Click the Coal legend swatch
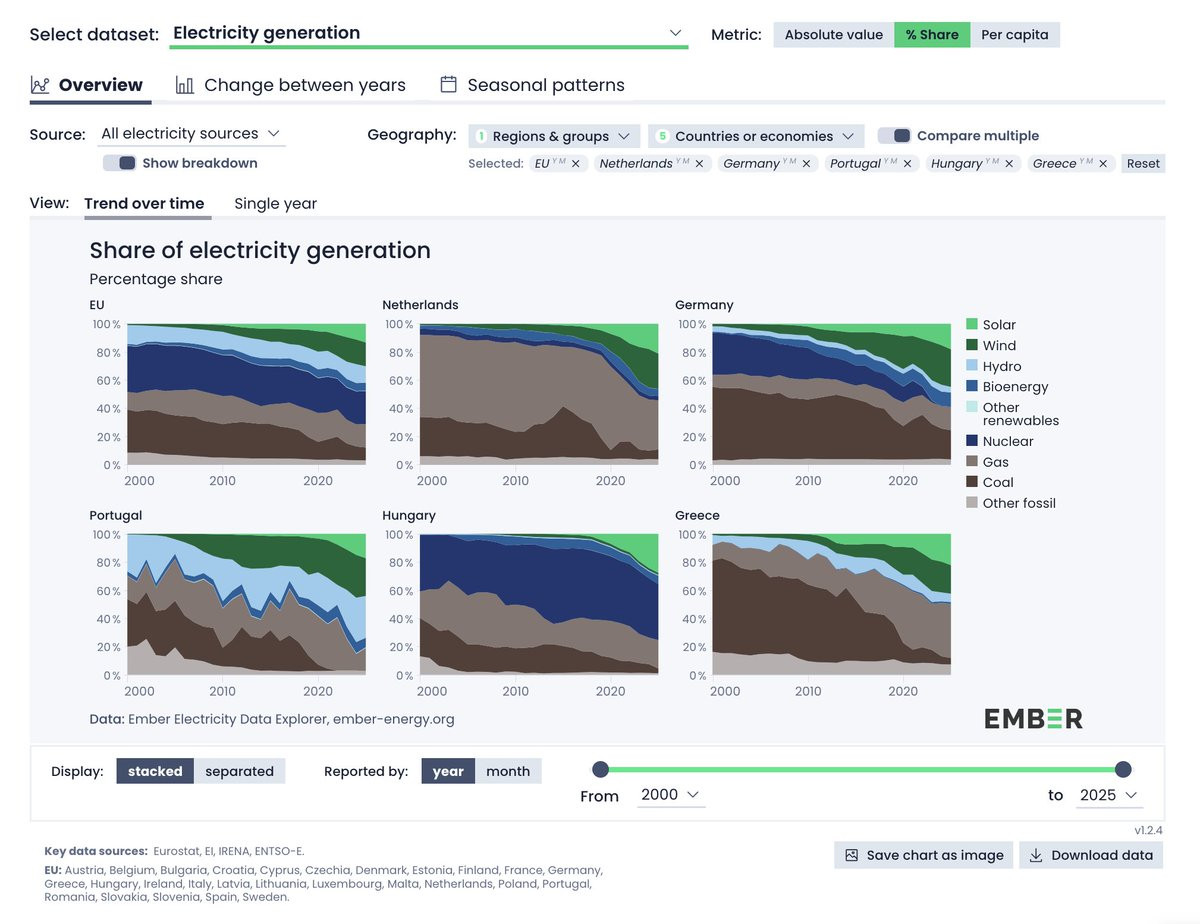This screenshot has width=1200, height=924. (972, 482)
